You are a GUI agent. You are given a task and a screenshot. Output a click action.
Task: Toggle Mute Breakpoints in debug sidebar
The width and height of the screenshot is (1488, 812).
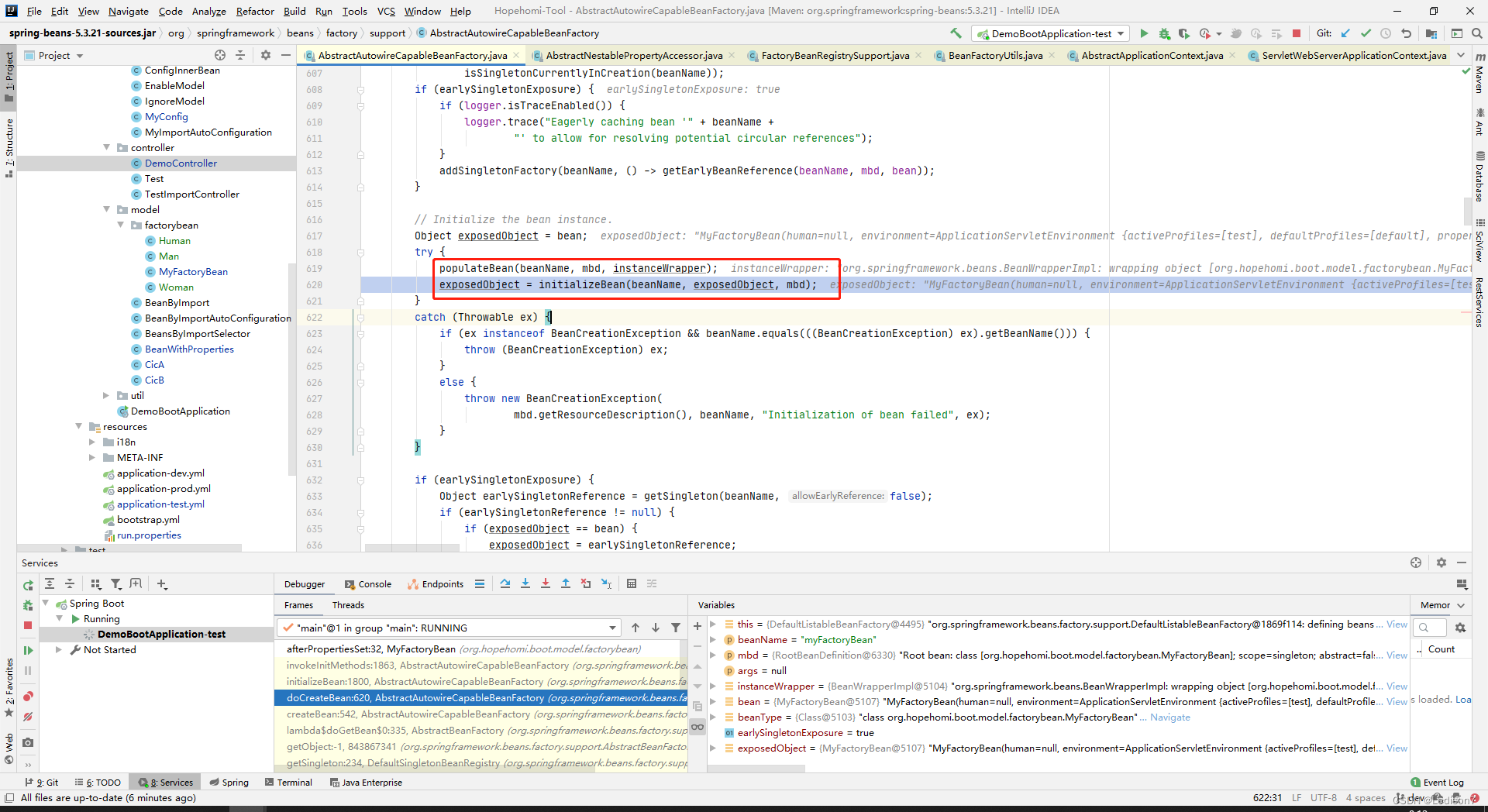coord(28,717)
